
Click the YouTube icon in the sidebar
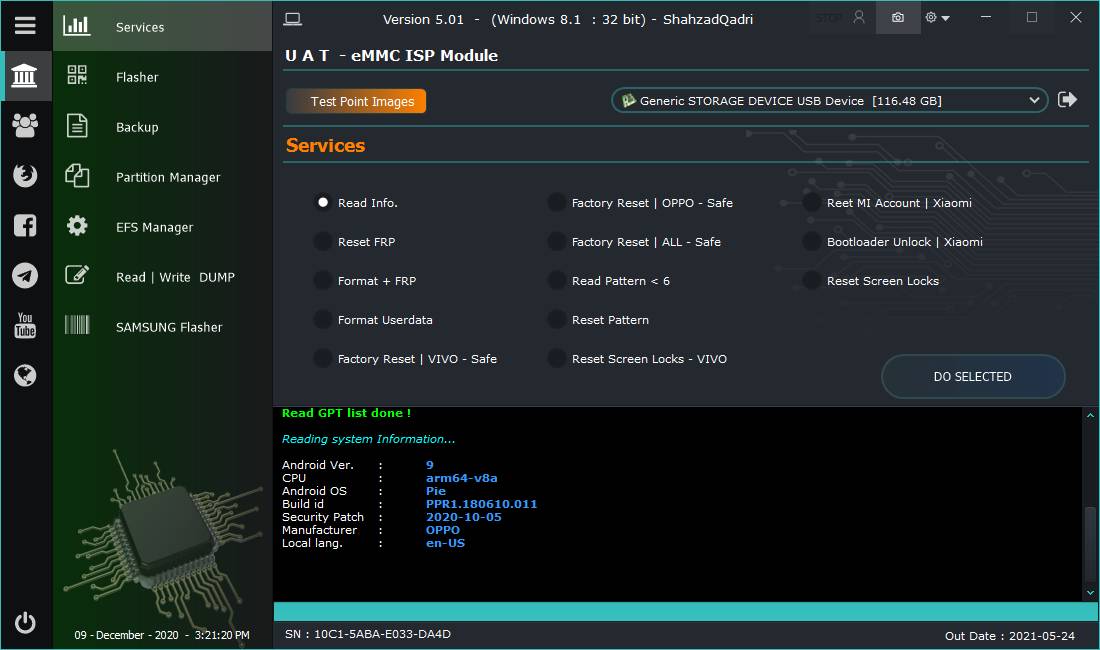[25, 325]
